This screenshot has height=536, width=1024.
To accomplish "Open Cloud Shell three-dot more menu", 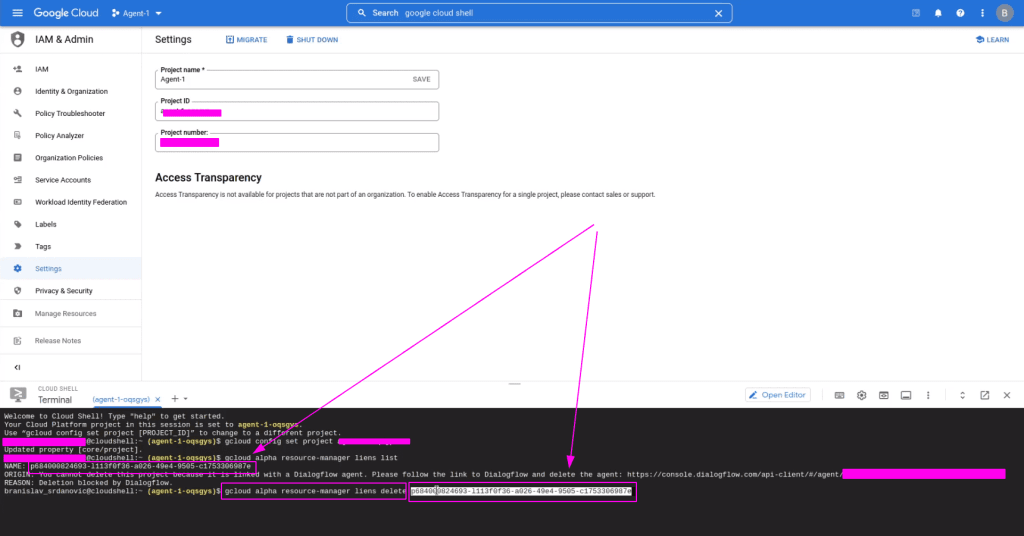I will point(928,396).
